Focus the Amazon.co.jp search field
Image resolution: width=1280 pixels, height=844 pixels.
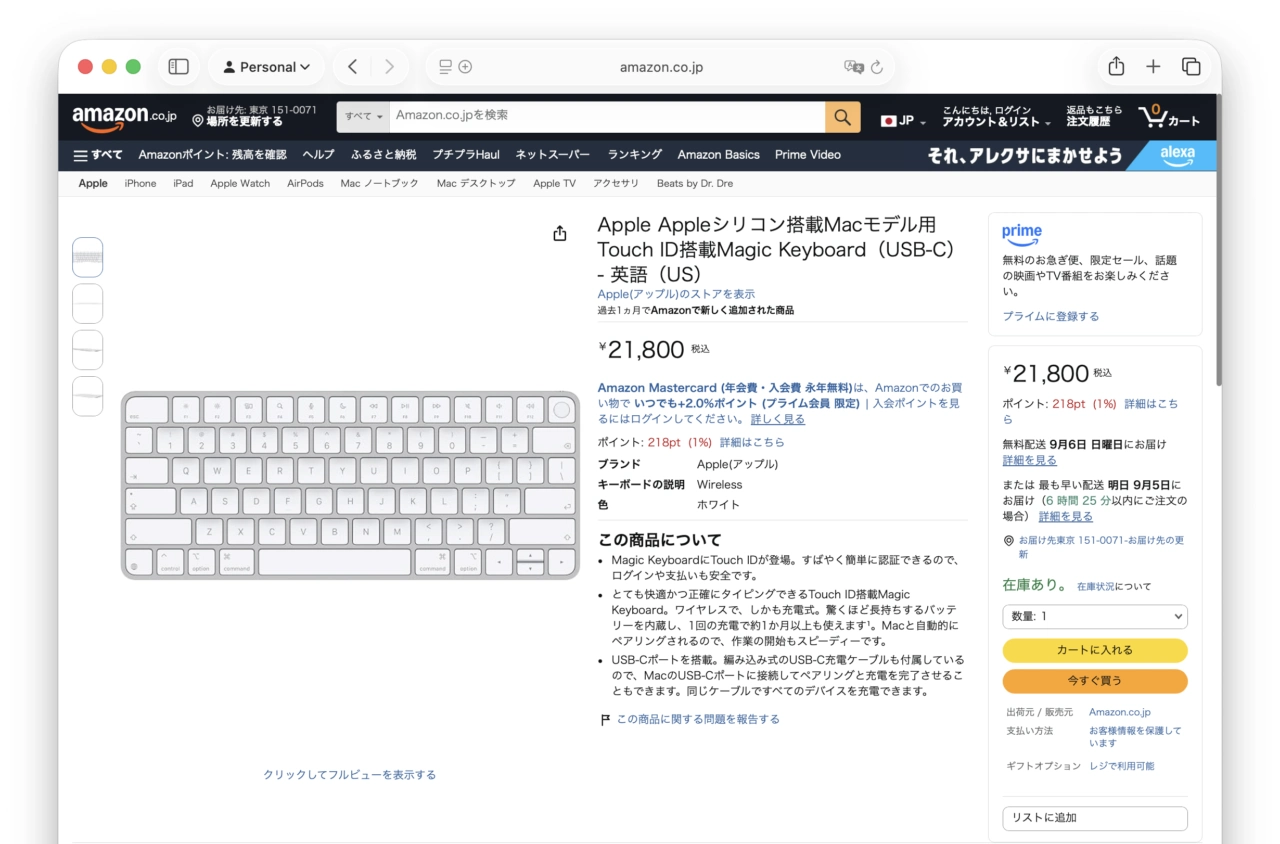tap(607, 117)
